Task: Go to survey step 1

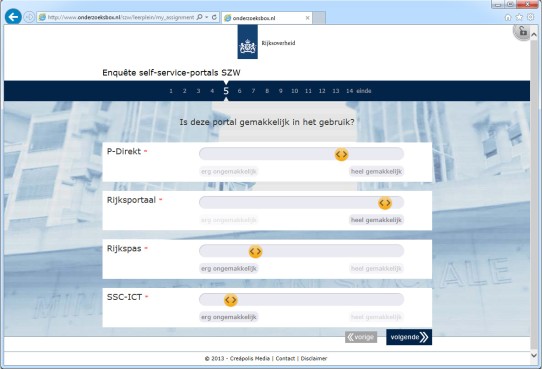Action: pos(171,91)
